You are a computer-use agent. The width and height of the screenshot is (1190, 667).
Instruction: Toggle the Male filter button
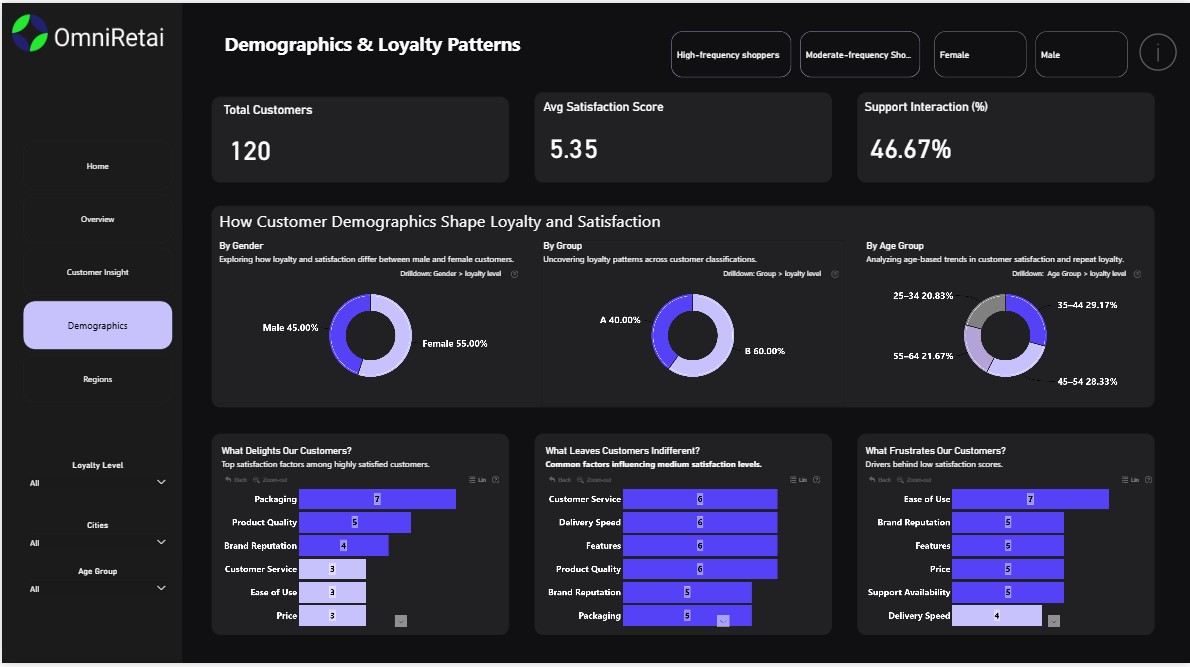(x=1081, y=55)
